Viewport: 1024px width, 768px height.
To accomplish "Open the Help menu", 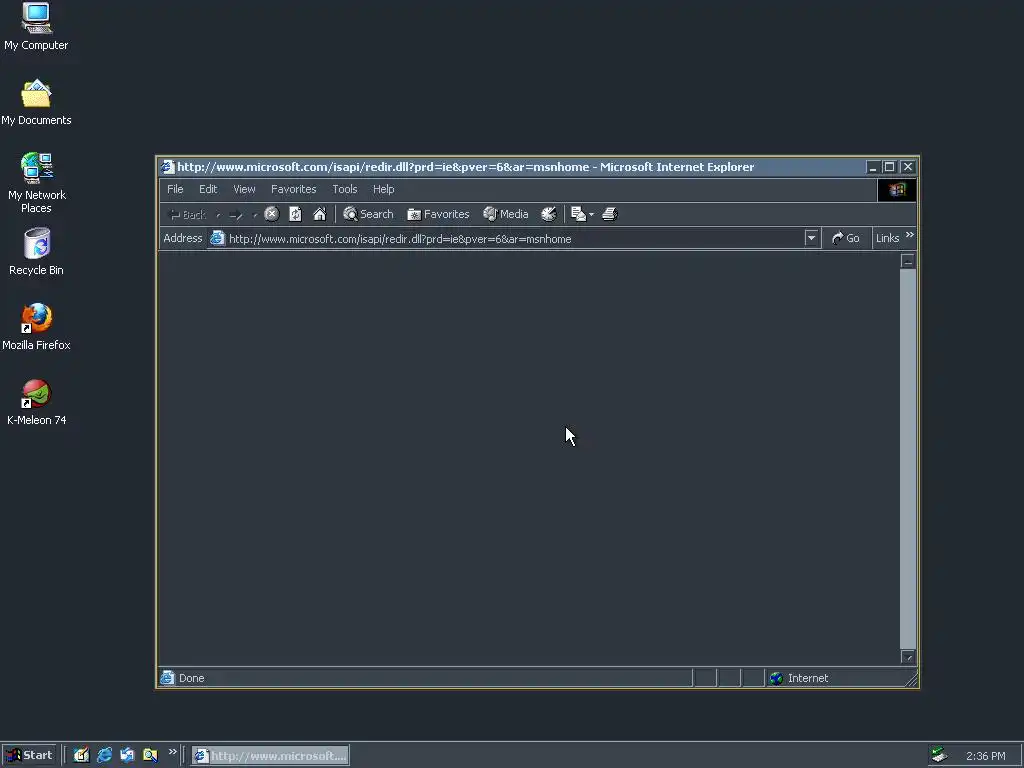I will [x=383, y=189].
